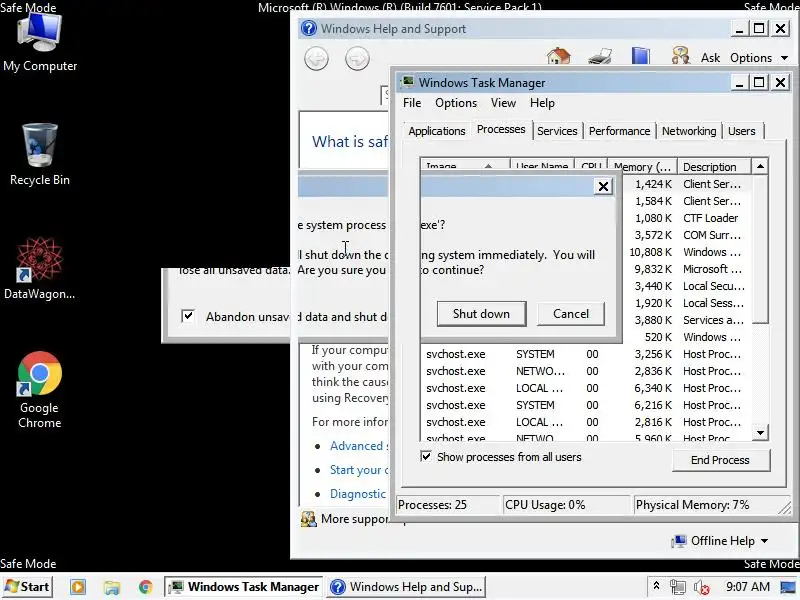The image size is (800, 600).
Task: Click the More support icon at the bottom
Action: point(308,519)
